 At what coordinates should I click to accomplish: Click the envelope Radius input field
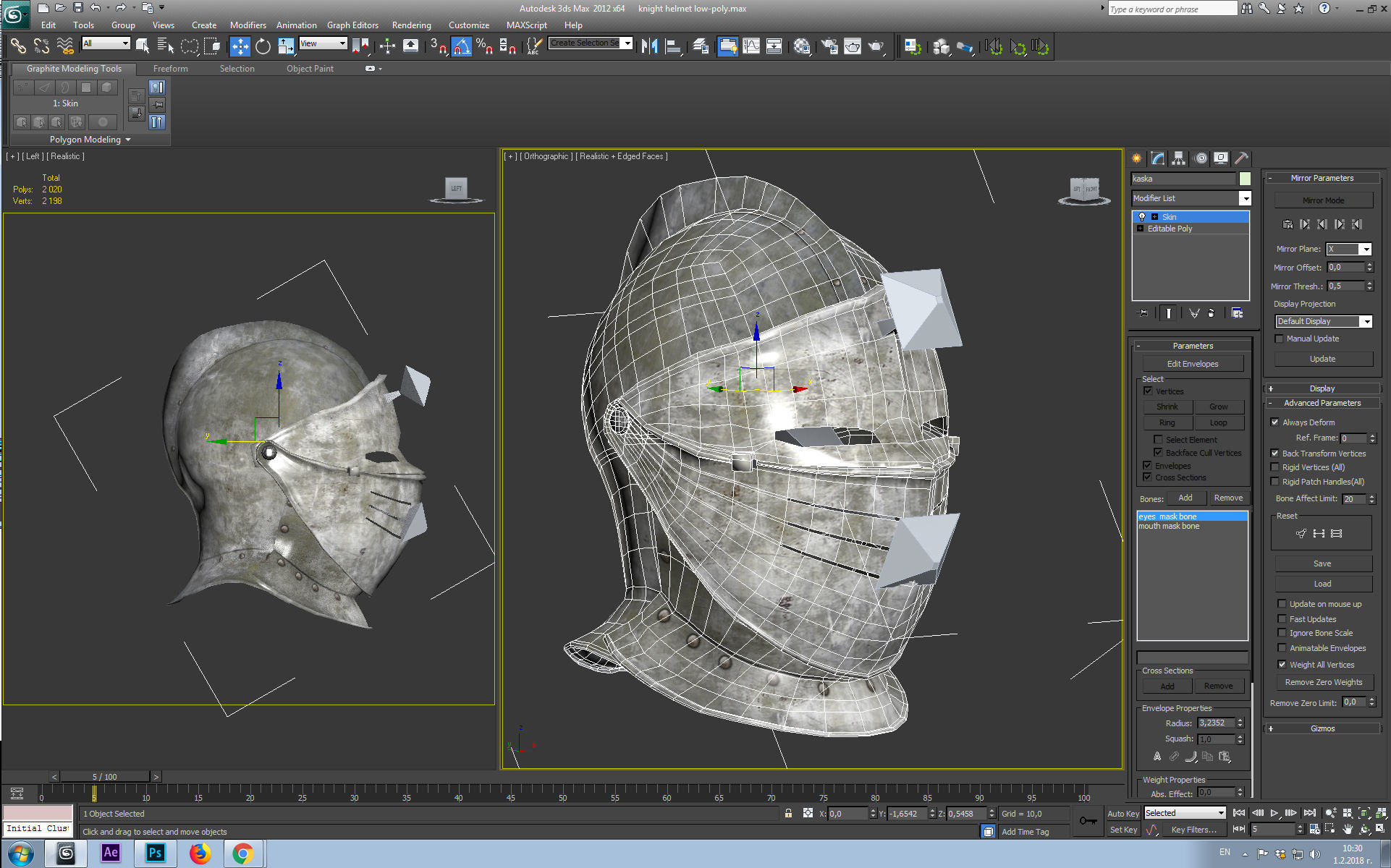[1216, 723]
